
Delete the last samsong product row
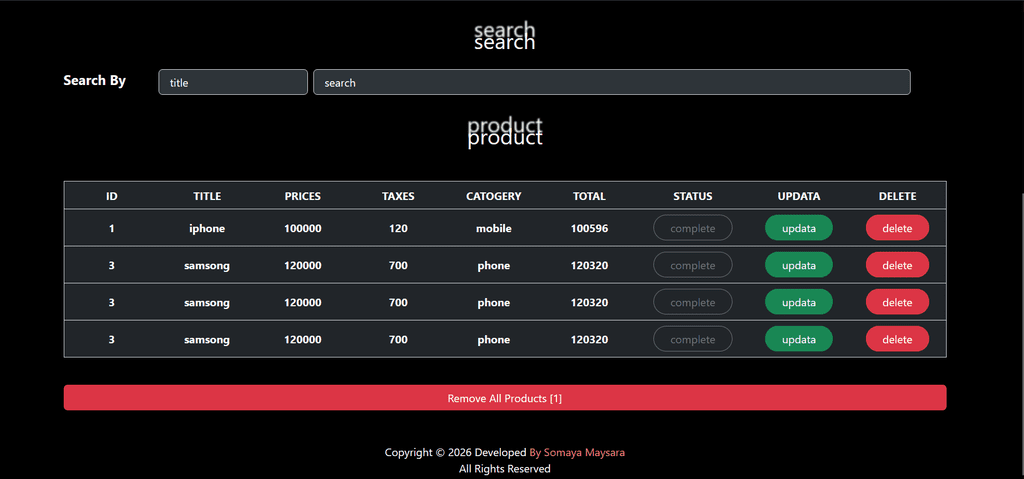(x=897, y=339)
